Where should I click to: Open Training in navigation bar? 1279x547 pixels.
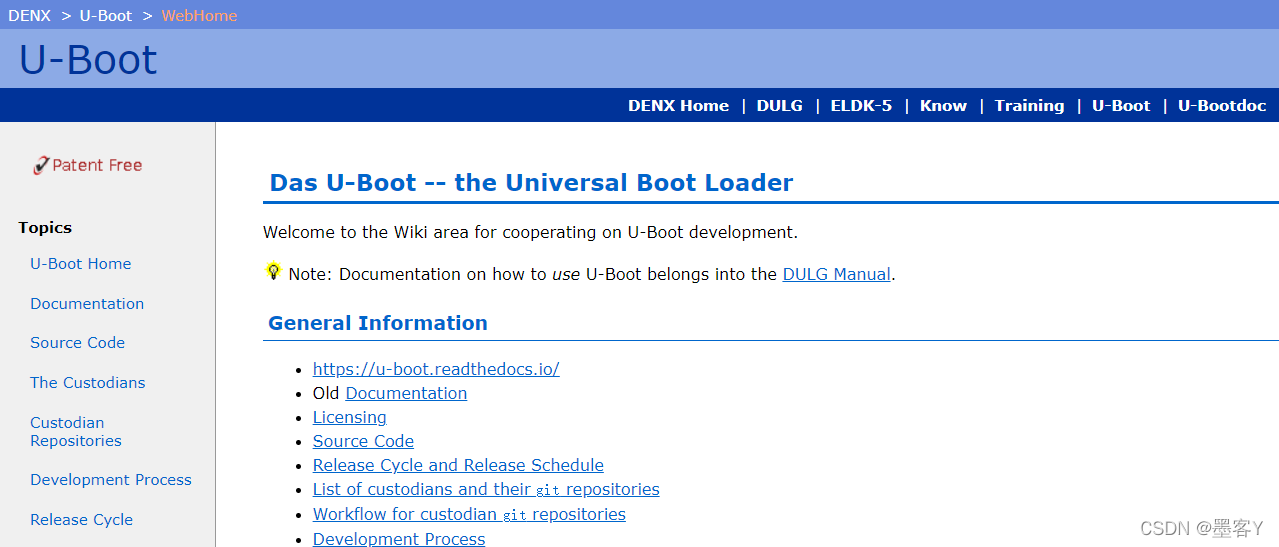point(1029,105)
